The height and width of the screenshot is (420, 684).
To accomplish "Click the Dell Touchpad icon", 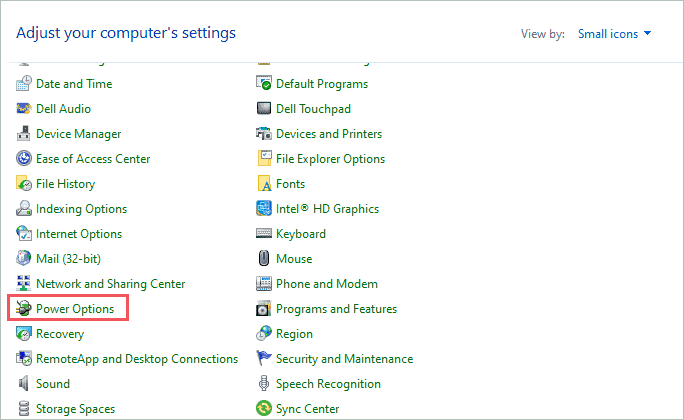I will pyautogui.click(x=263, y=108).
